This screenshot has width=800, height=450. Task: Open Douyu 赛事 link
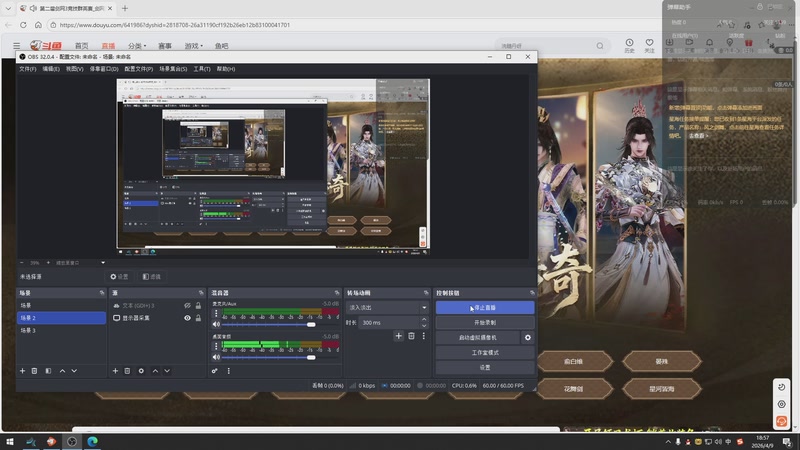tap(165, 46)
